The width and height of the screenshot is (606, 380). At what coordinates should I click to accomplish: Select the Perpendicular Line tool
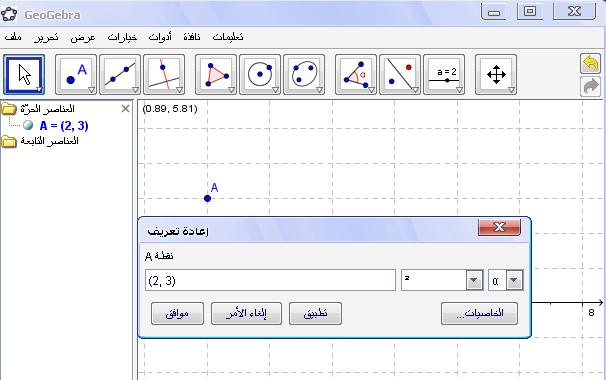click(164, 75)
